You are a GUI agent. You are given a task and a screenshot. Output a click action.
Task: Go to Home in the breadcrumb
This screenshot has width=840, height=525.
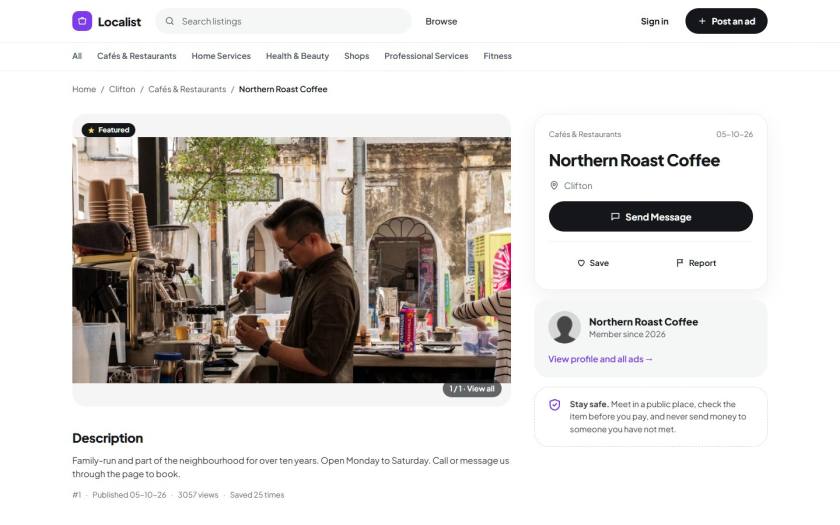coord(84,89)
